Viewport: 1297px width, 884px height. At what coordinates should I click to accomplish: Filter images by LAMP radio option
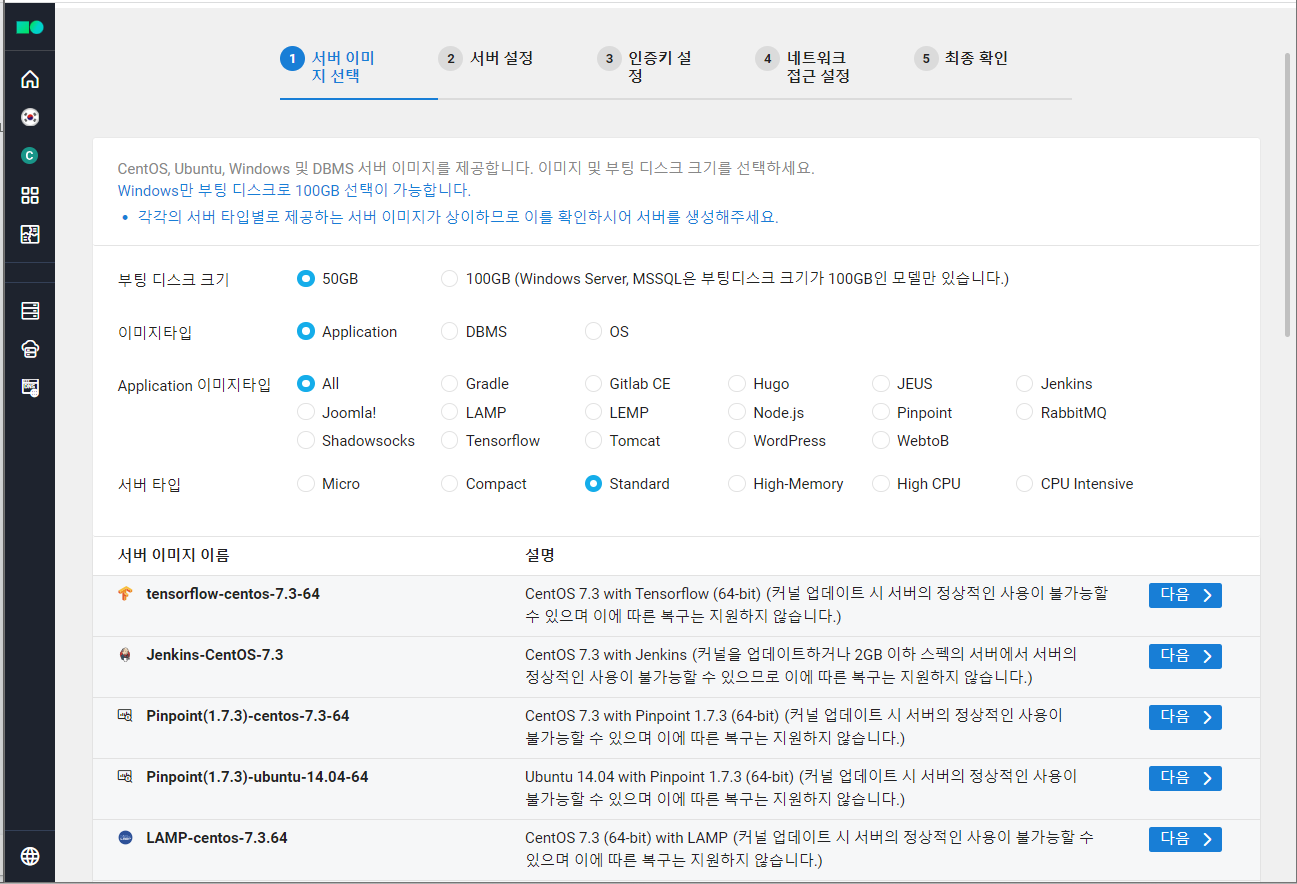450,413
